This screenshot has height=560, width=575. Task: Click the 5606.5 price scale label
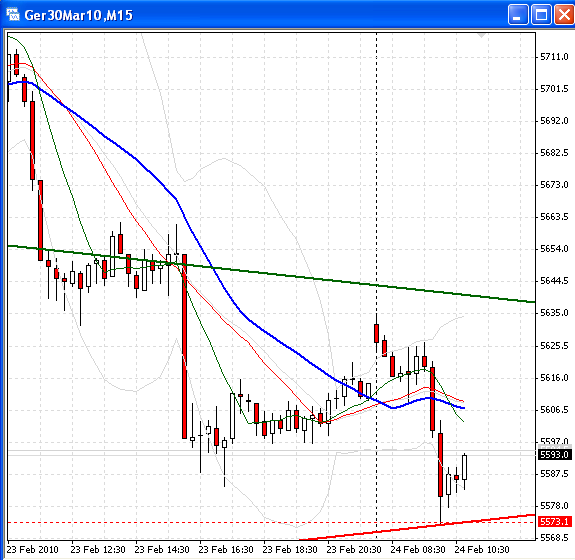[554, 410]
